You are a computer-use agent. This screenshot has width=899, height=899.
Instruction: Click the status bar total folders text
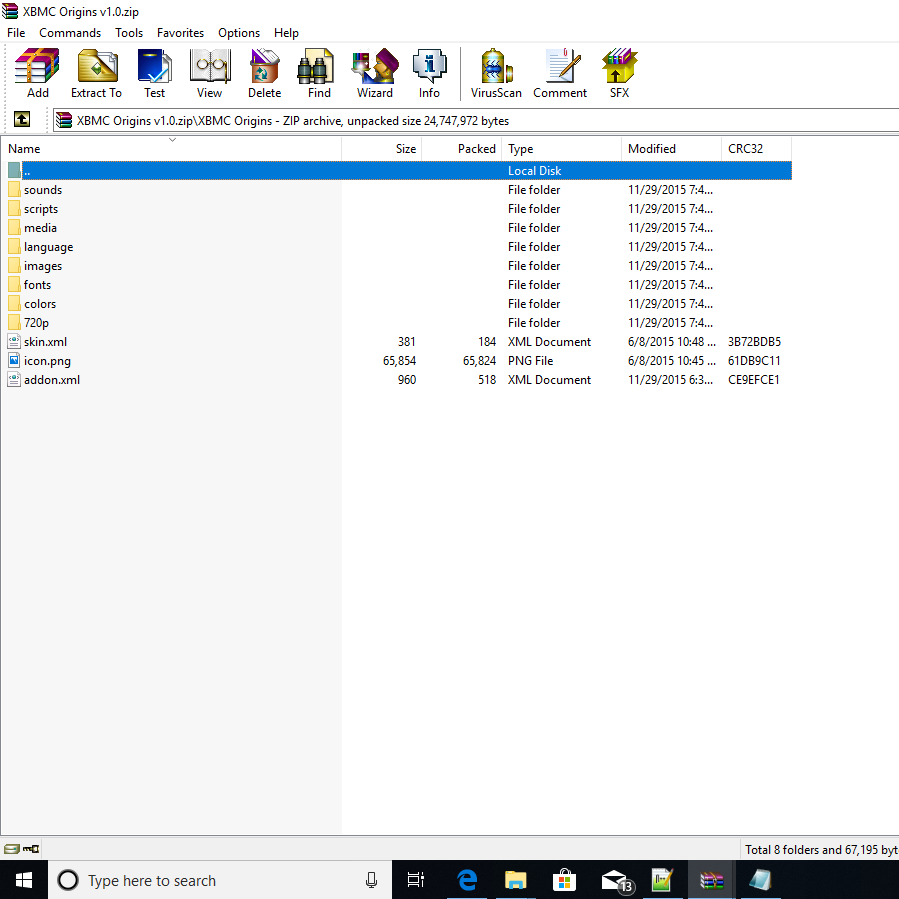click(x=821, y=850)
